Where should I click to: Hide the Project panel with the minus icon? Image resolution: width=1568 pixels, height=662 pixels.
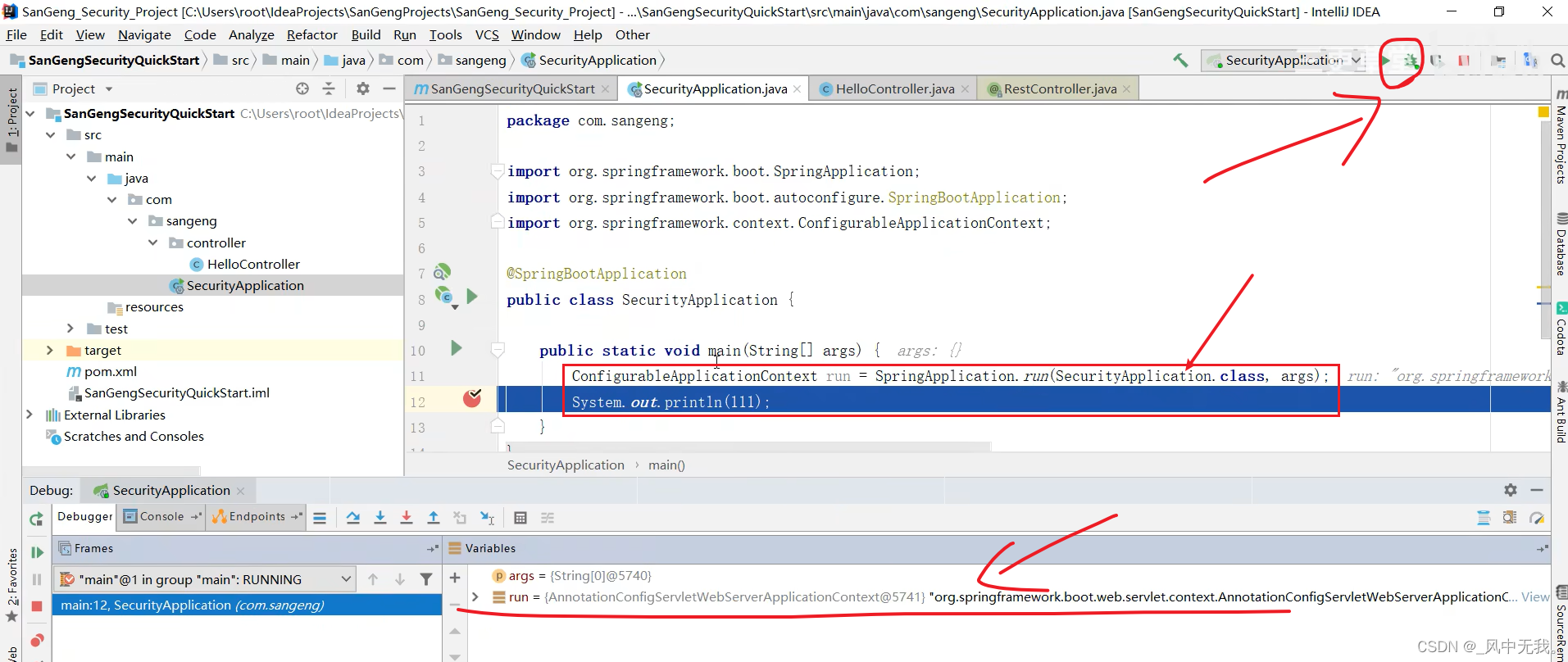pyautogui.click(x=389, y=88)
